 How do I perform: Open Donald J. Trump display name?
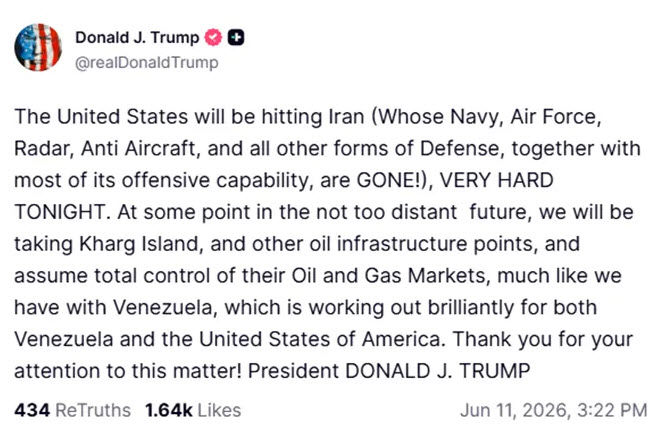[x=137, y=37]
